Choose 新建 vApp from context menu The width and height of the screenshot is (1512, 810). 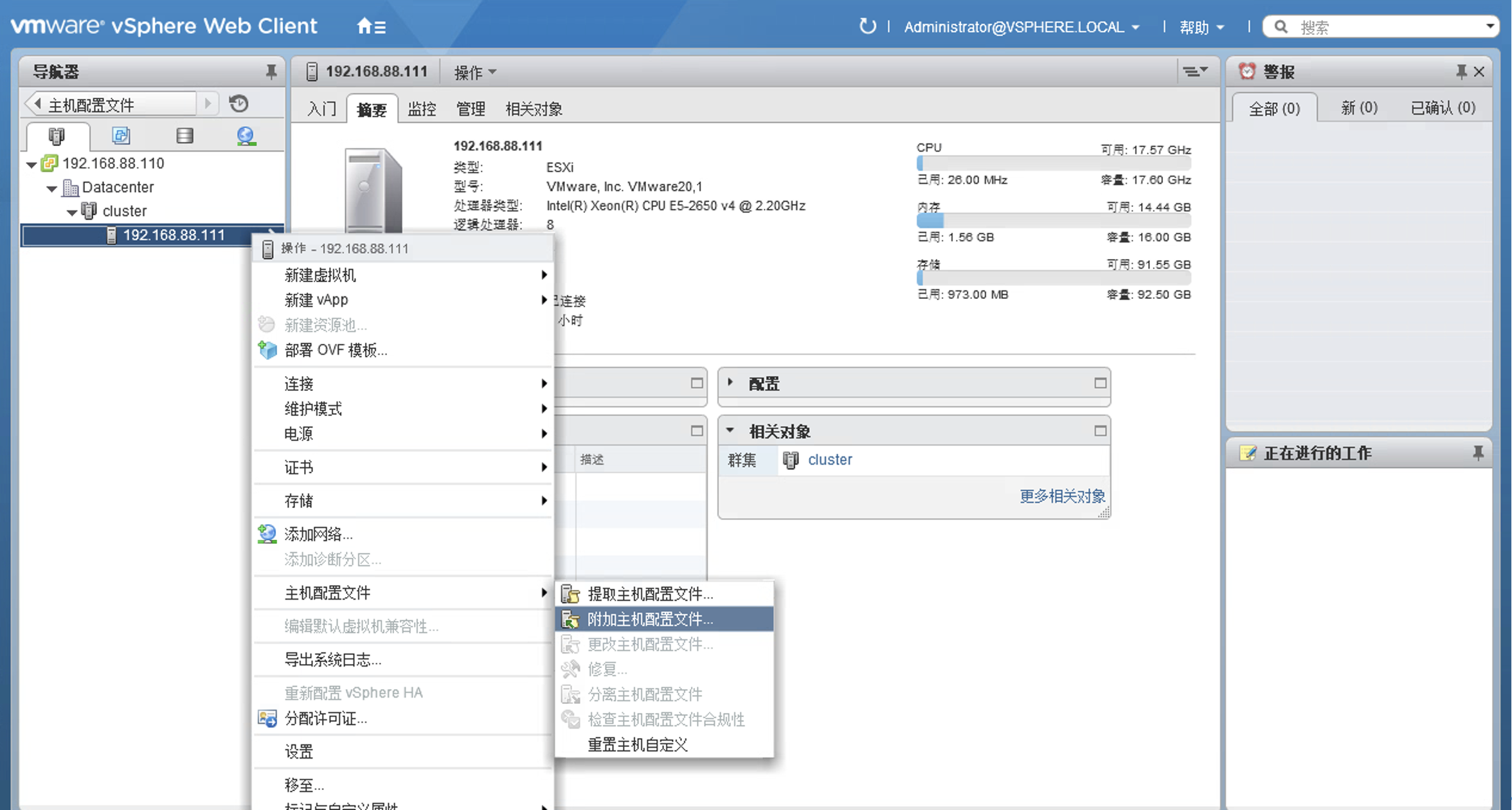[x=404, y=300]
